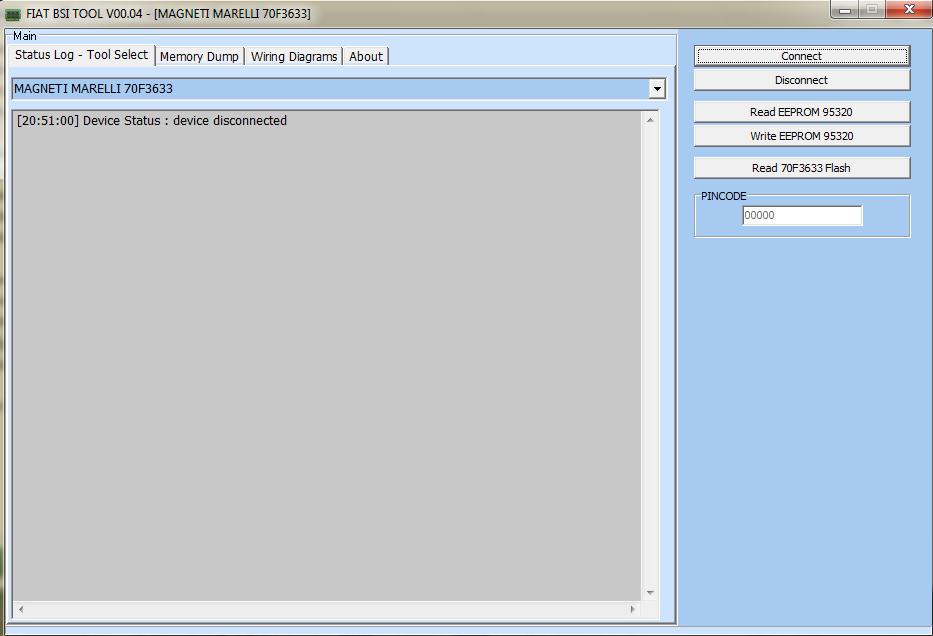The width and height of the screenshot is (933, 636).
Task: Click the log scroll down arrow
Action: pyautogui.click(x=650, y=593)
